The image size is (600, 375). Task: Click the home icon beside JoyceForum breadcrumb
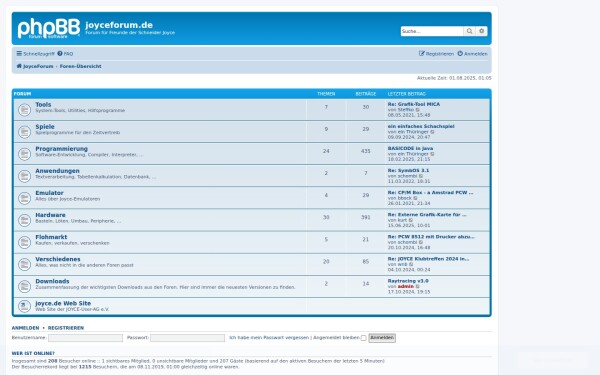coord(19,66)
